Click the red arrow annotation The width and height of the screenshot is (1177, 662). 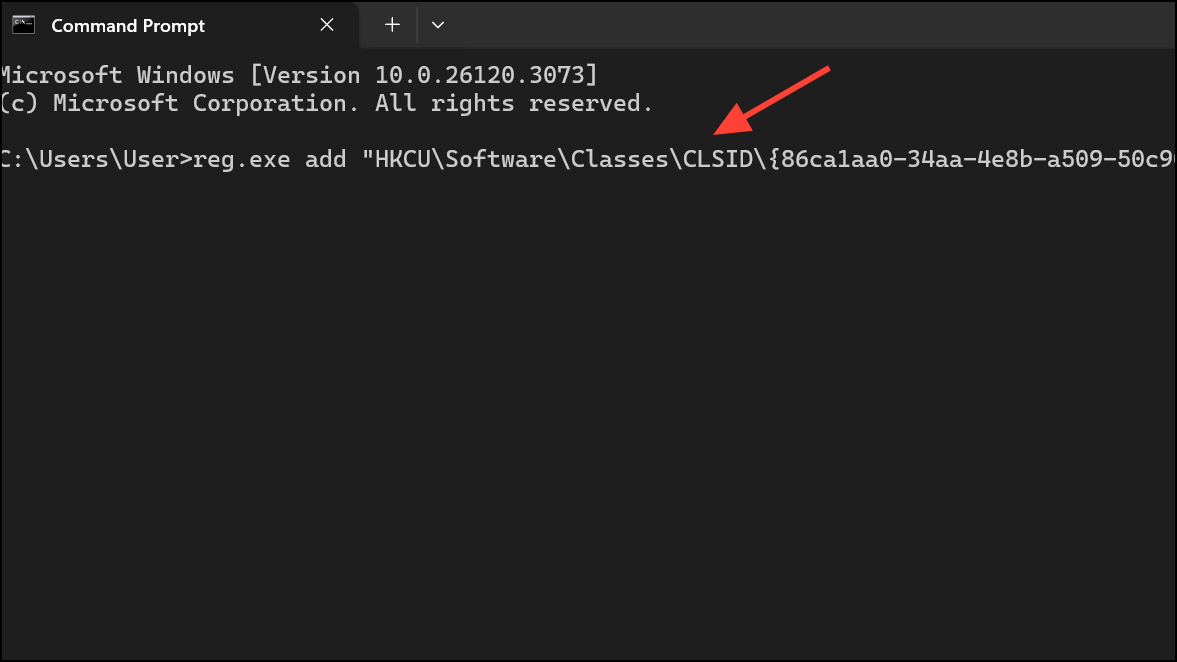point(772,101)
